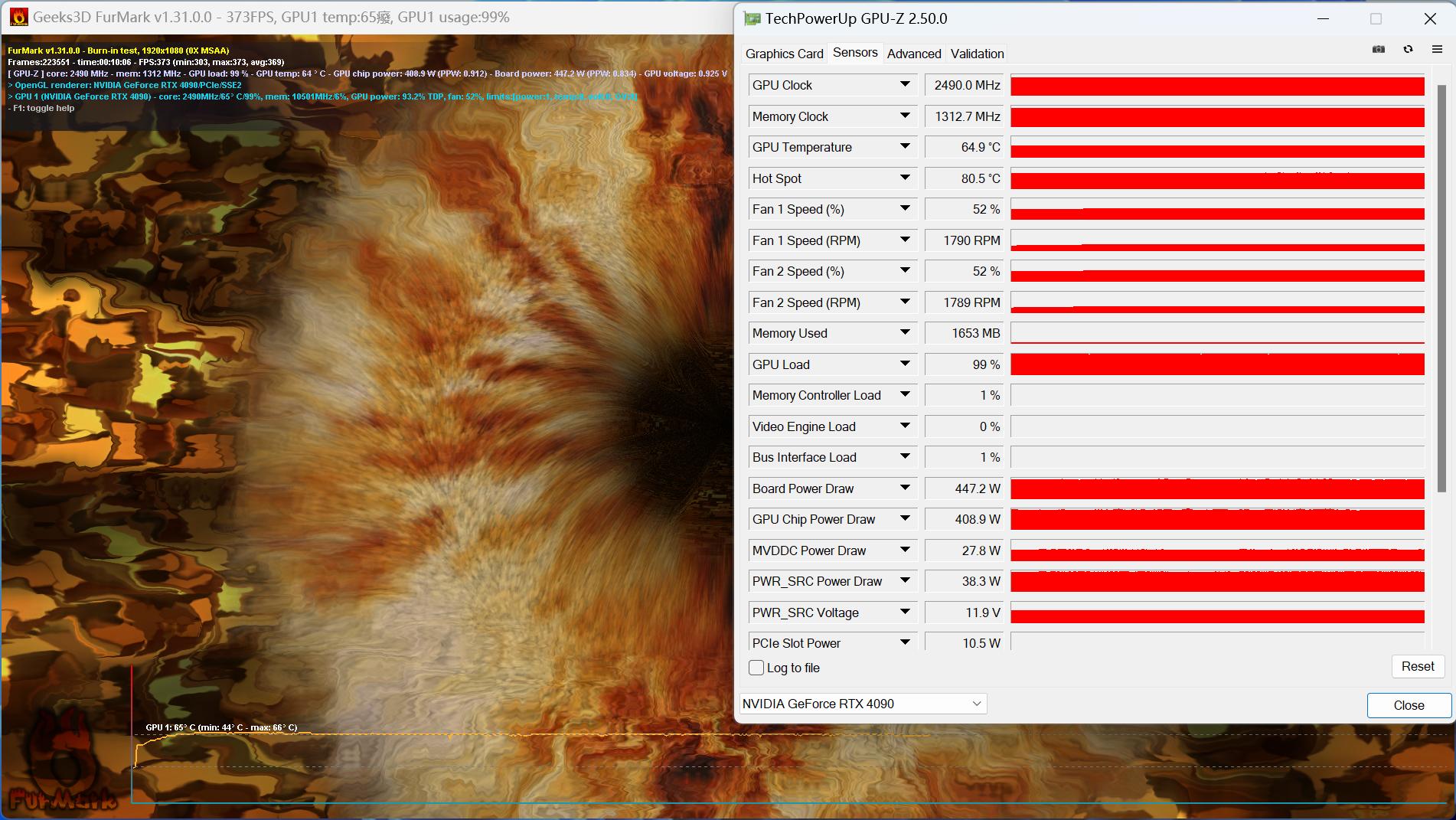The width and height of the screenshot is (1456, 820).
Task: Click the Reset button
Action: point(1417,666)
